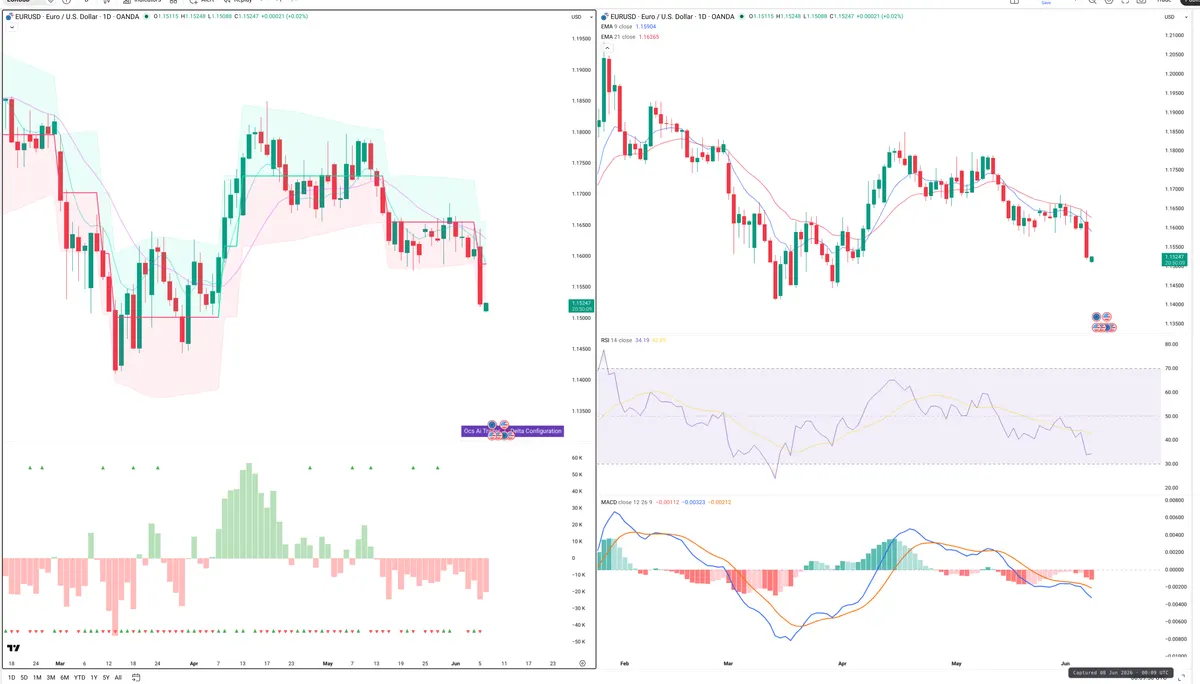Click the market status dot on right chart
The width and height of the screenshot is (1200, 684).
point(741,17)
